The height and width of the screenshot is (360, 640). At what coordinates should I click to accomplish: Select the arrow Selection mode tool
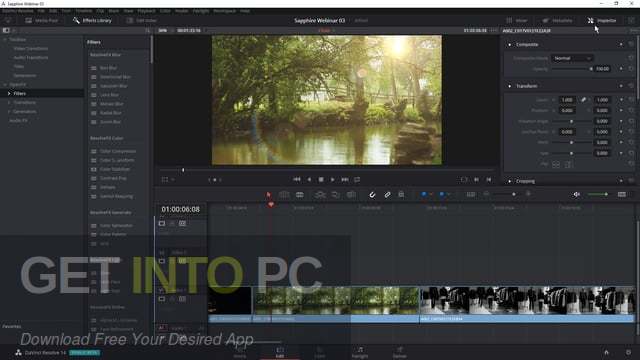click(x=269, y=195)
